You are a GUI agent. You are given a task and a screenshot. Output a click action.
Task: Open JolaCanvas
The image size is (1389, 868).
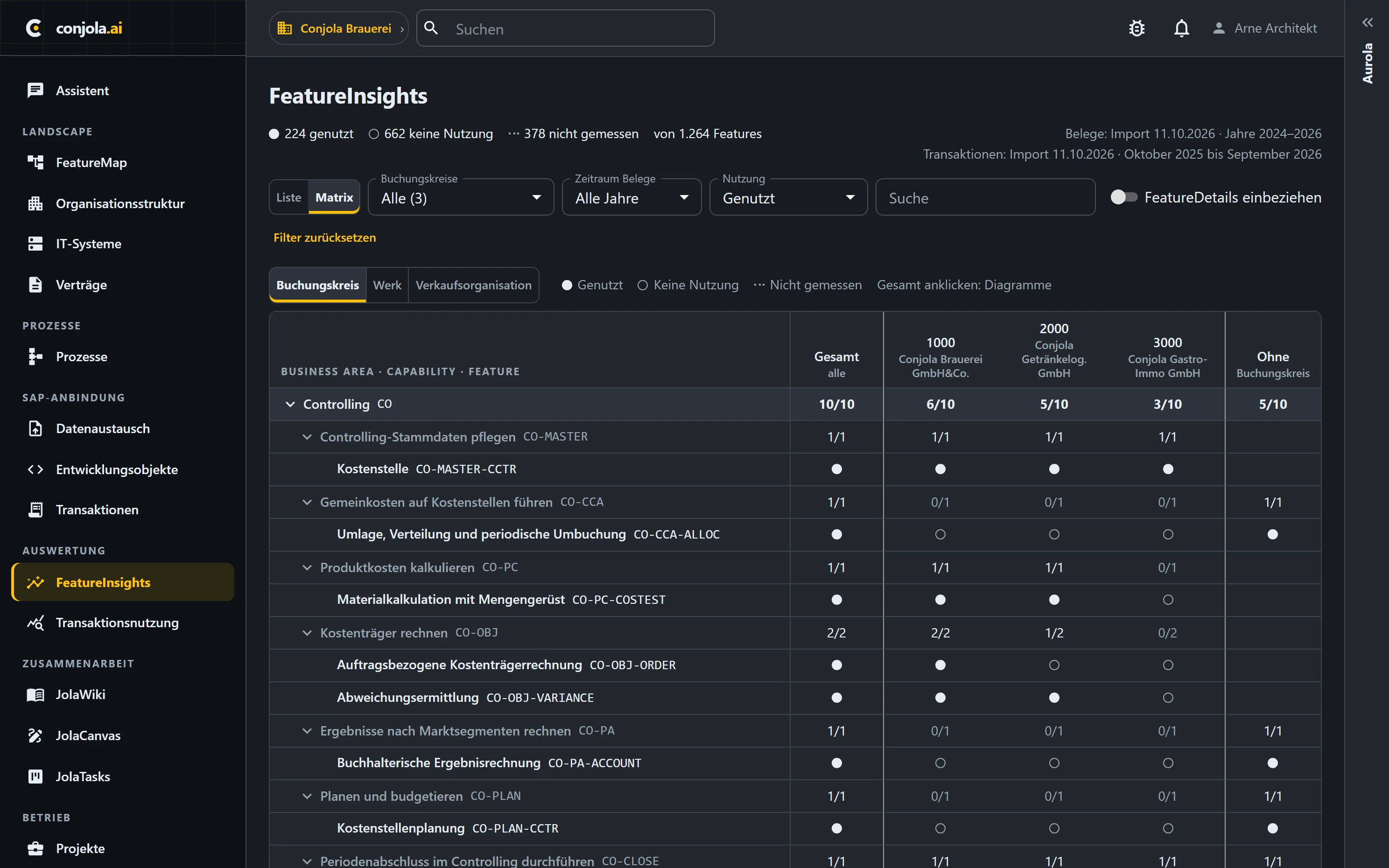(x=123, y=735)
